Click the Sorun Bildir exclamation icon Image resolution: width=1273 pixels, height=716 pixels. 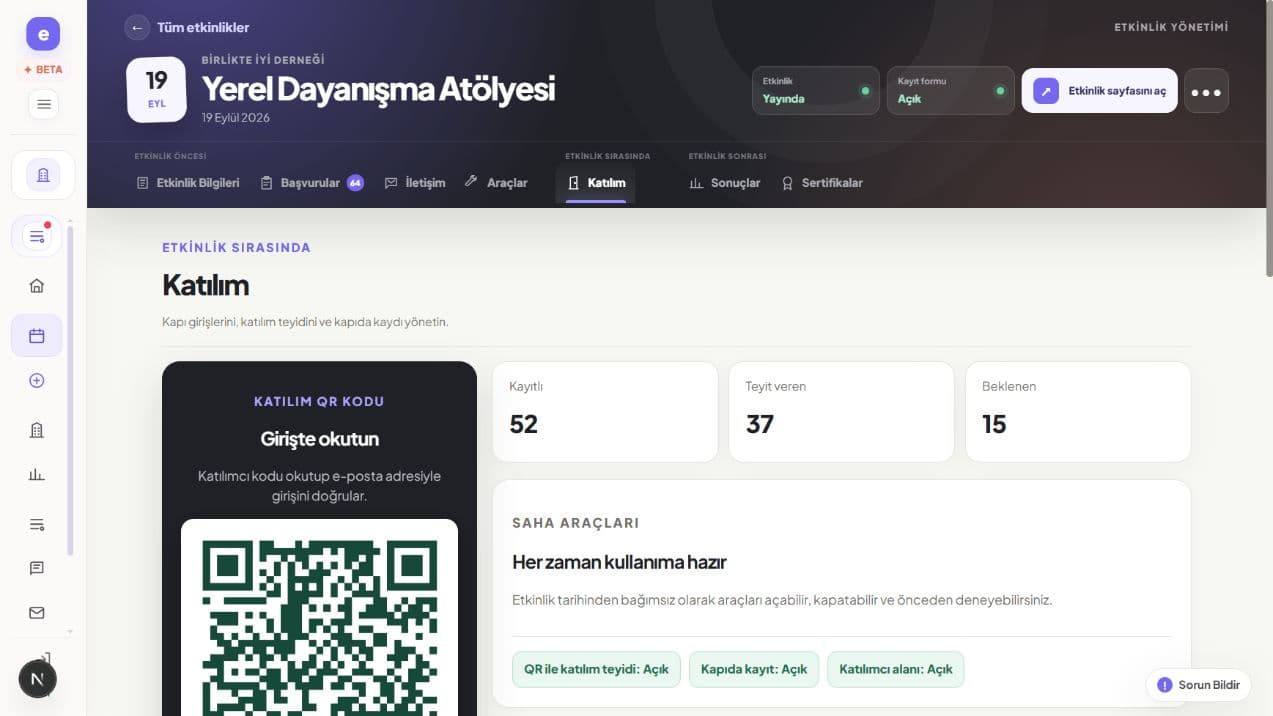1164,685
